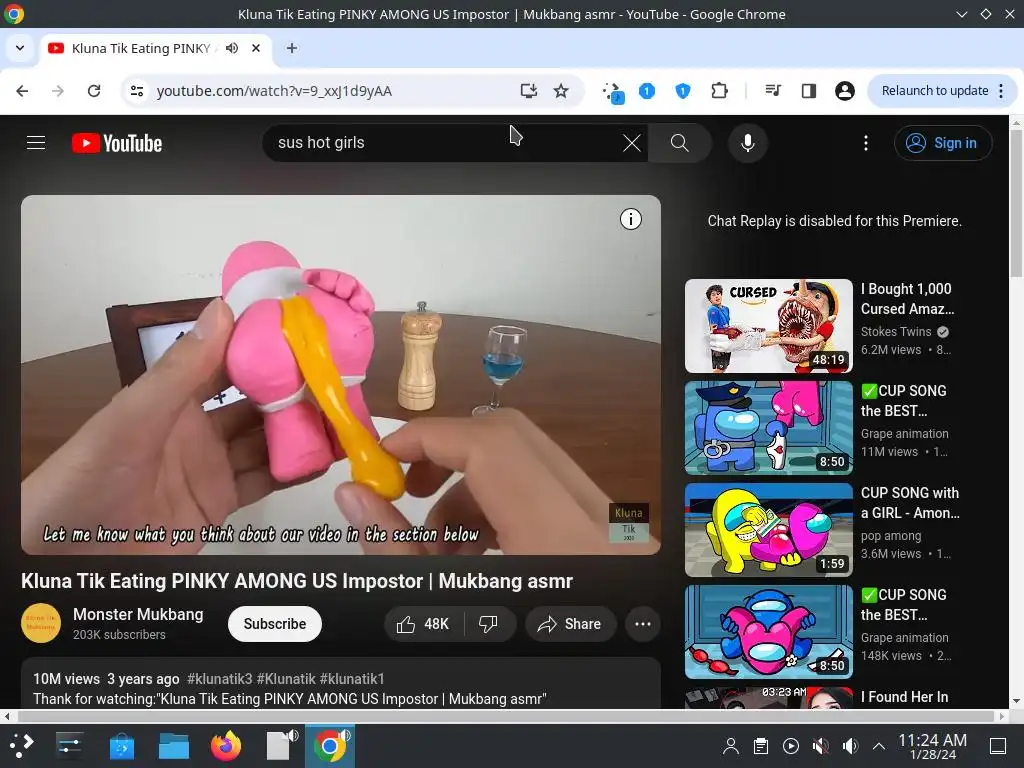Viewport: 1024px width, 768px height.
Task: Click the Sign in button
Action: click(943, 143)
